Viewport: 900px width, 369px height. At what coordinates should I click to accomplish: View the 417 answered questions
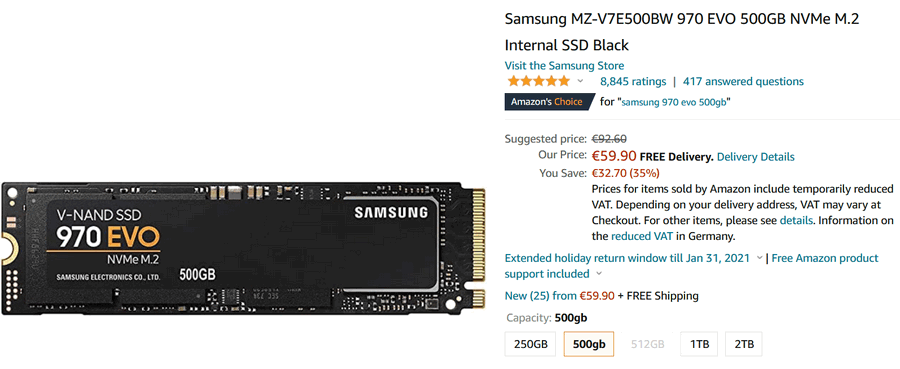[x=743, y=81]
